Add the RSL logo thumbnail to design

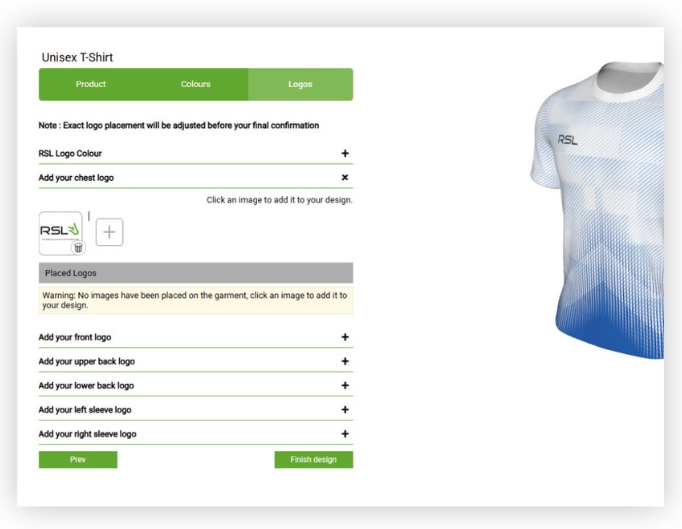[x=60, y=231]
